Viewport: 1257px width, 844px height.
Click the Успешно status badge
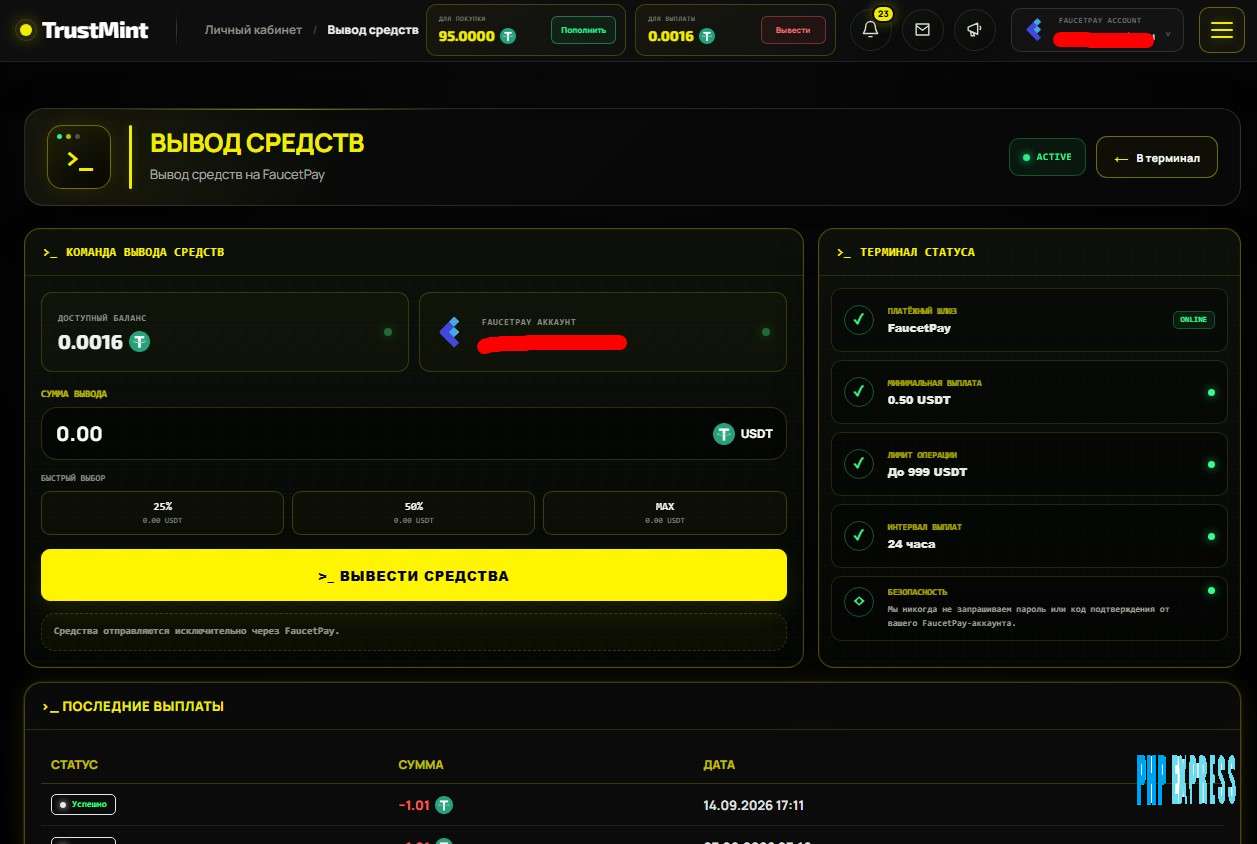click(84, 804)
